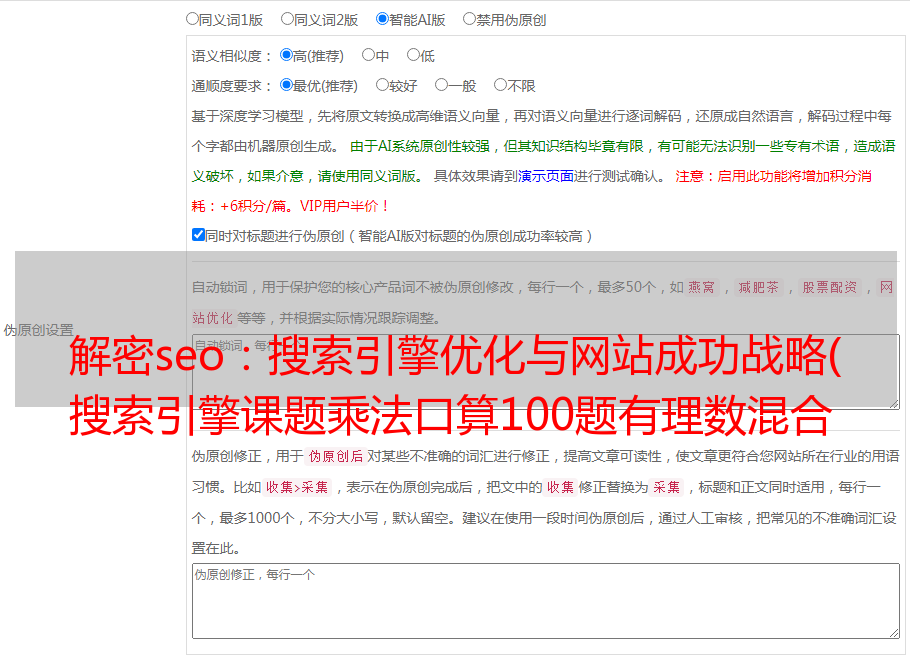911x658 pixels.
Task: Select 禁用伪原创 radio option
Action: click(469, 19)
